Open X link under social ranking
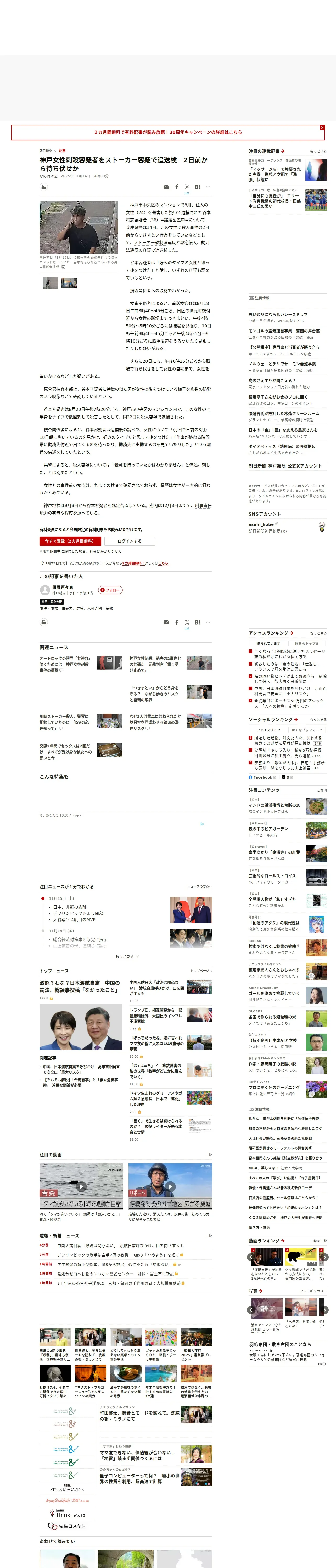The width and height of the screenshot is (336, 1568). point(287,777)
